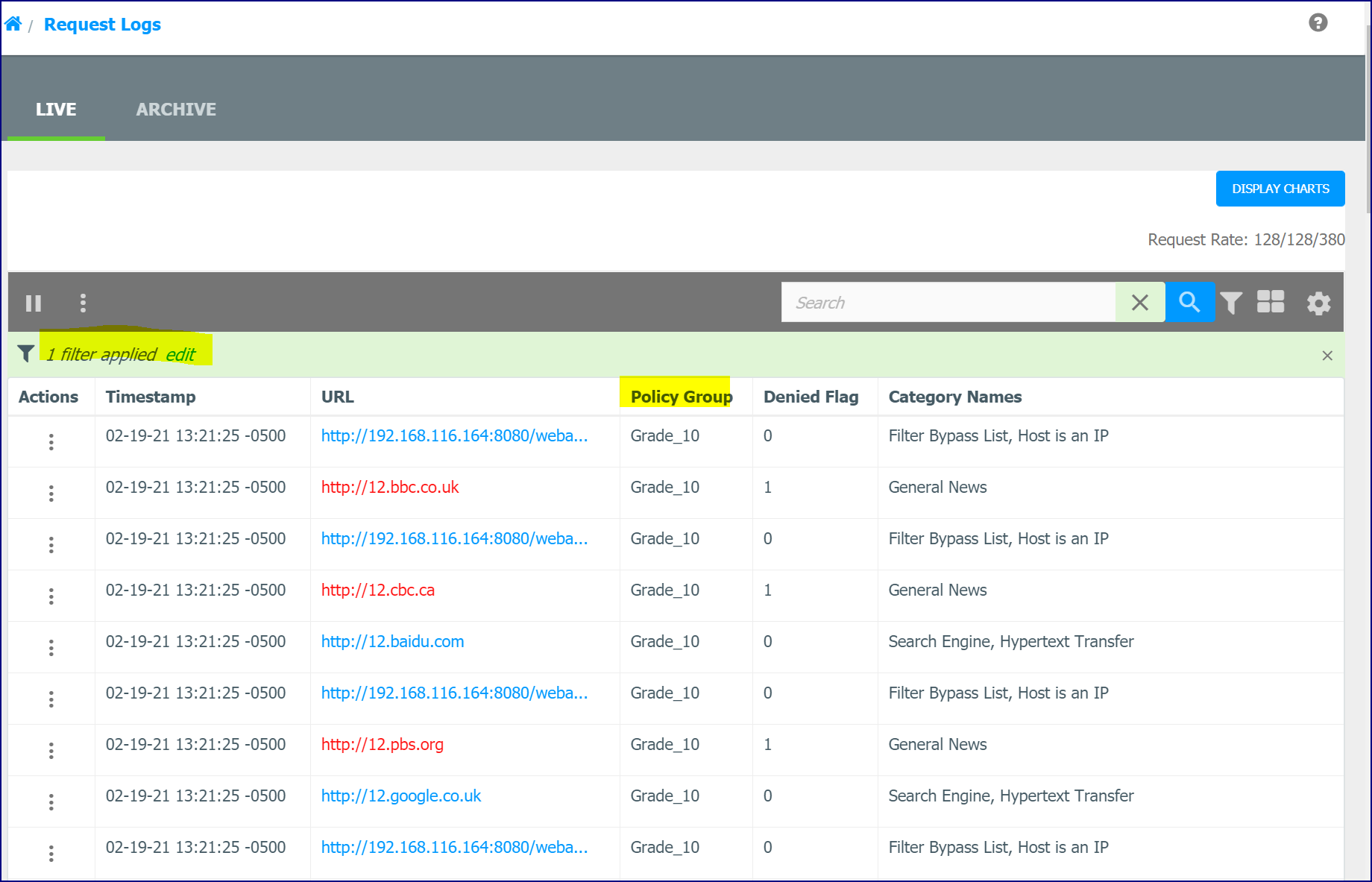Click the Actions column header
Screen dimensions: 1372x882
click(x=48, y=397)
